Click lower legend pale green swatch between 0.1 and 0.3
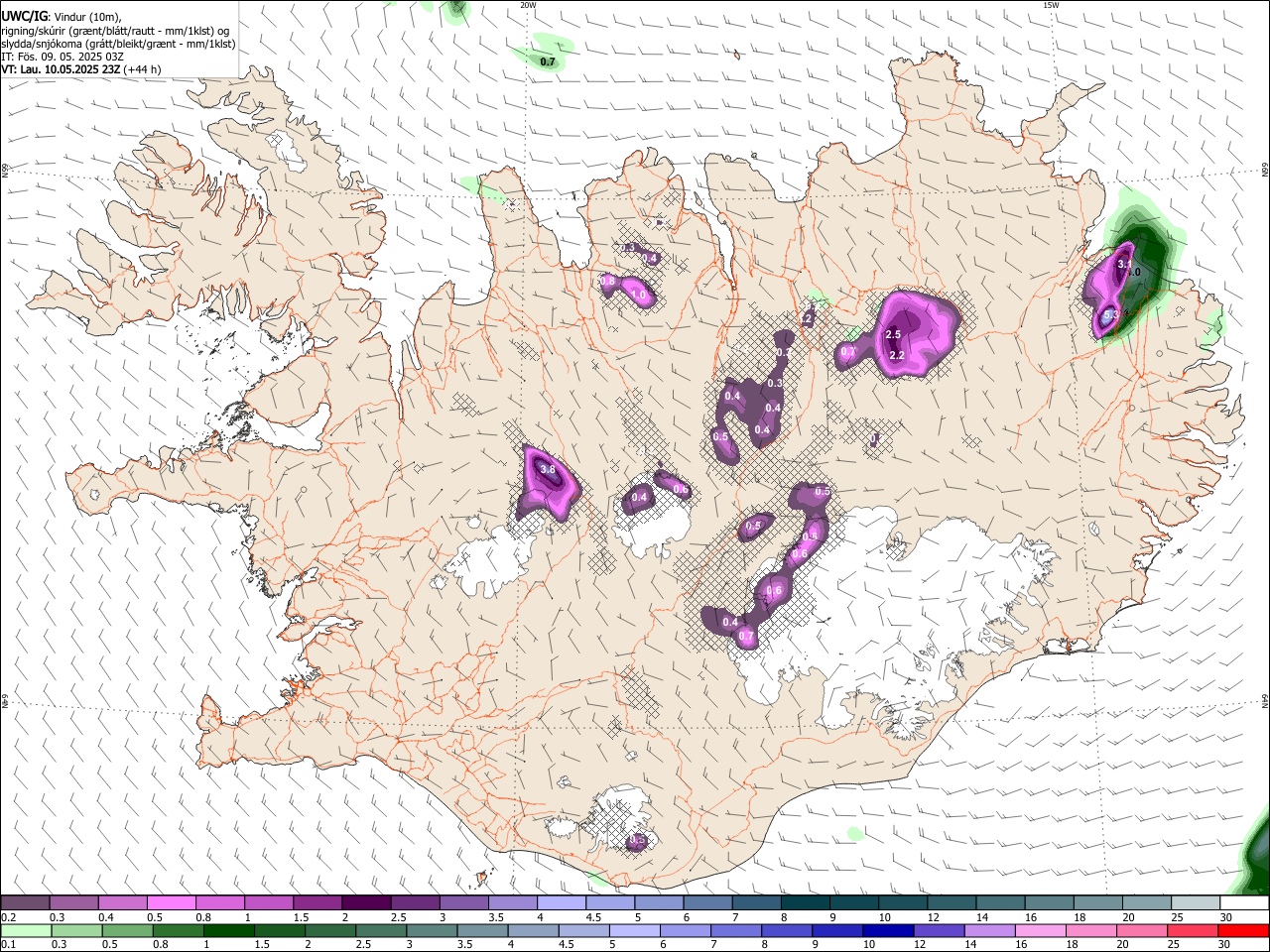The height and width of the screenshot is (952, 1270). pos(26,930)
